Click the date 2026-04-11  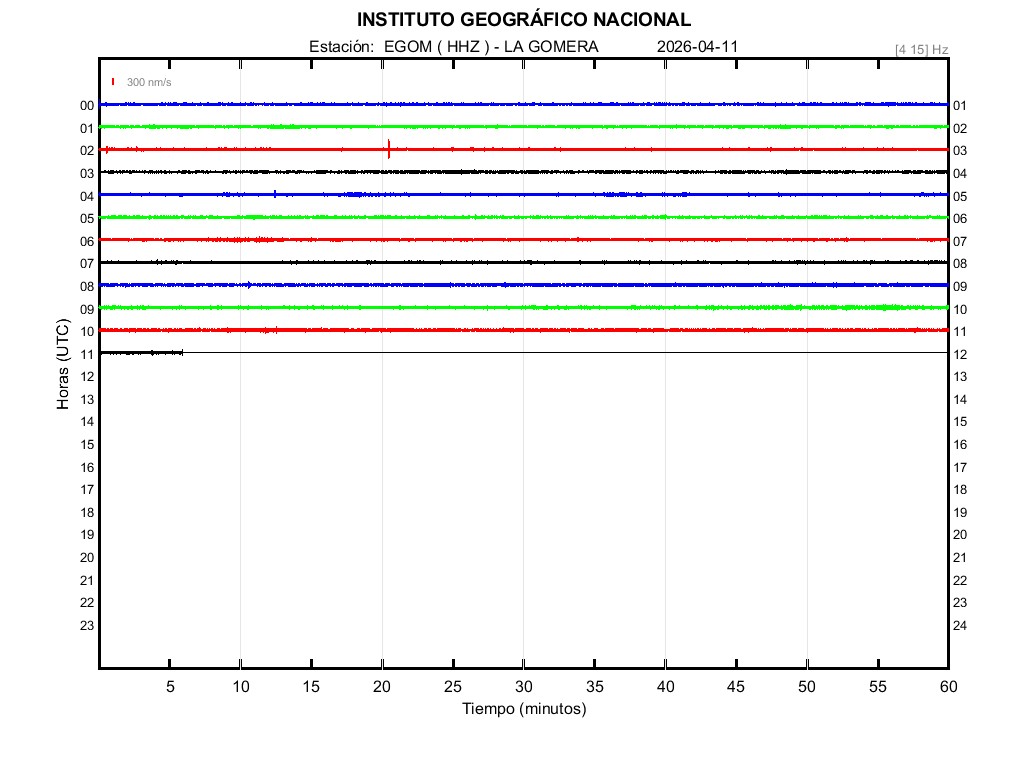point(698,47)
